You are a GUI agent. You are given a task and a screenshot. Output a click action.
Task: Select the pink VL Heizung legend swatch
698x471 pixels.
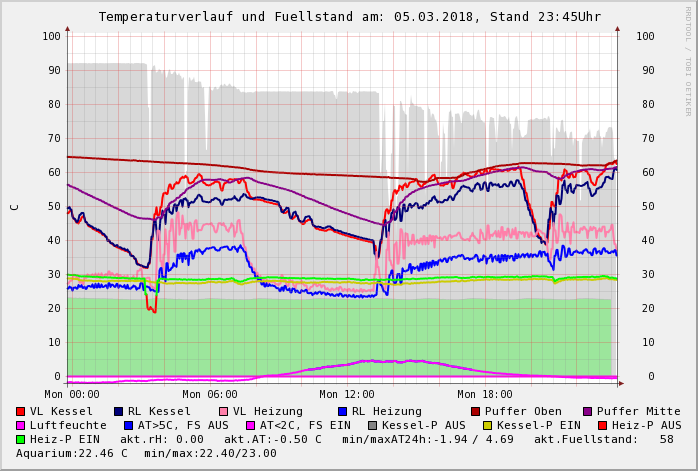tap(224, 411)
